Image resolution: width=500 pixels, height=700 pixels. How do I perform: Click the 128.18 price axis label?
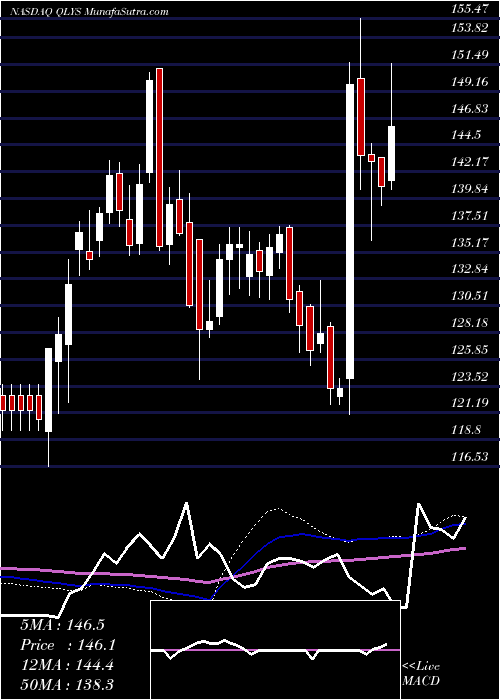[x=468, y=322]
